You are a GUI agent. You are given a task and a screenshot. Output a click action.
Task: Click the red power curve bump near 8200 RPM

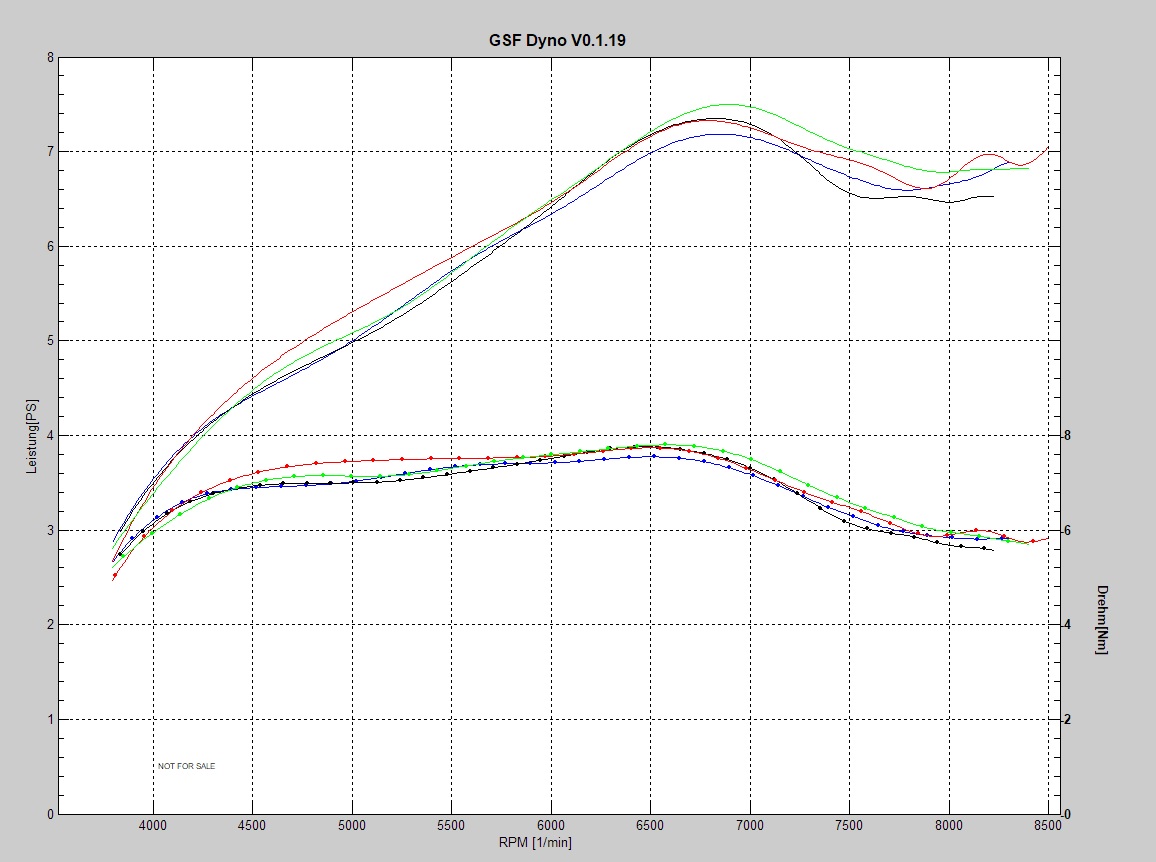tap(989, 155)
